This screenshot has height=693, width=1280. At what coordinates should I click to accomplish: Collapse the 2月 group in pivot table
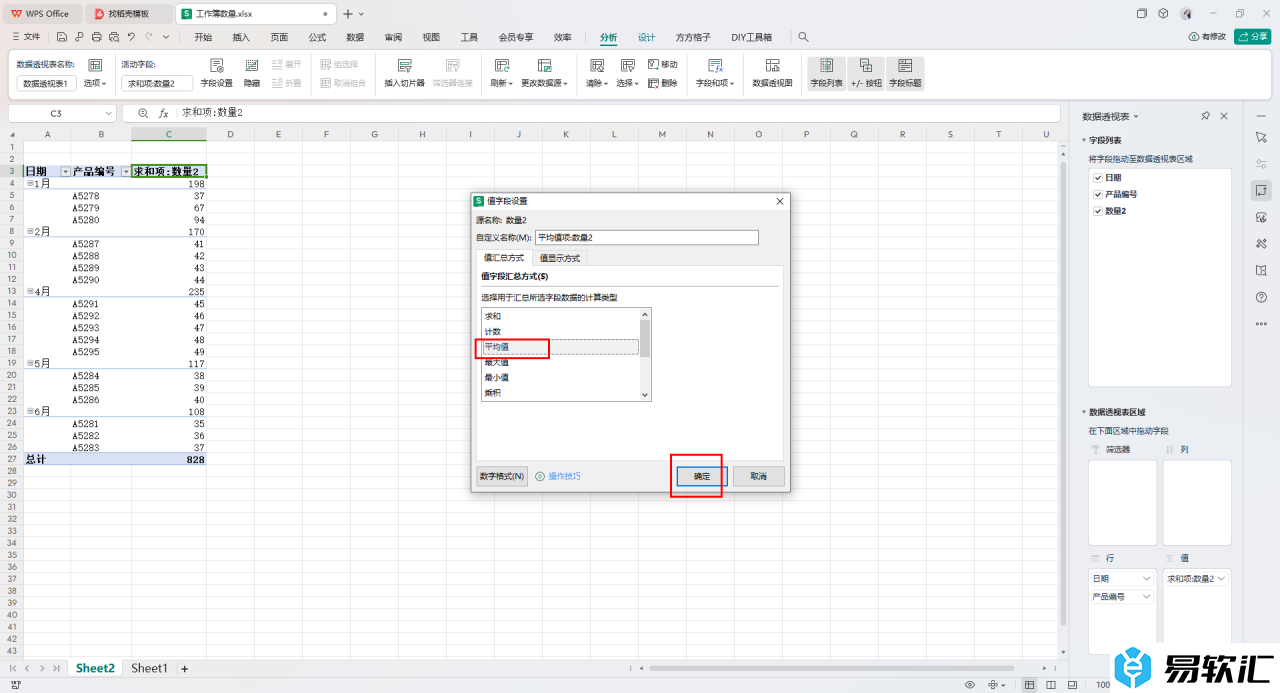click(30, 231)
